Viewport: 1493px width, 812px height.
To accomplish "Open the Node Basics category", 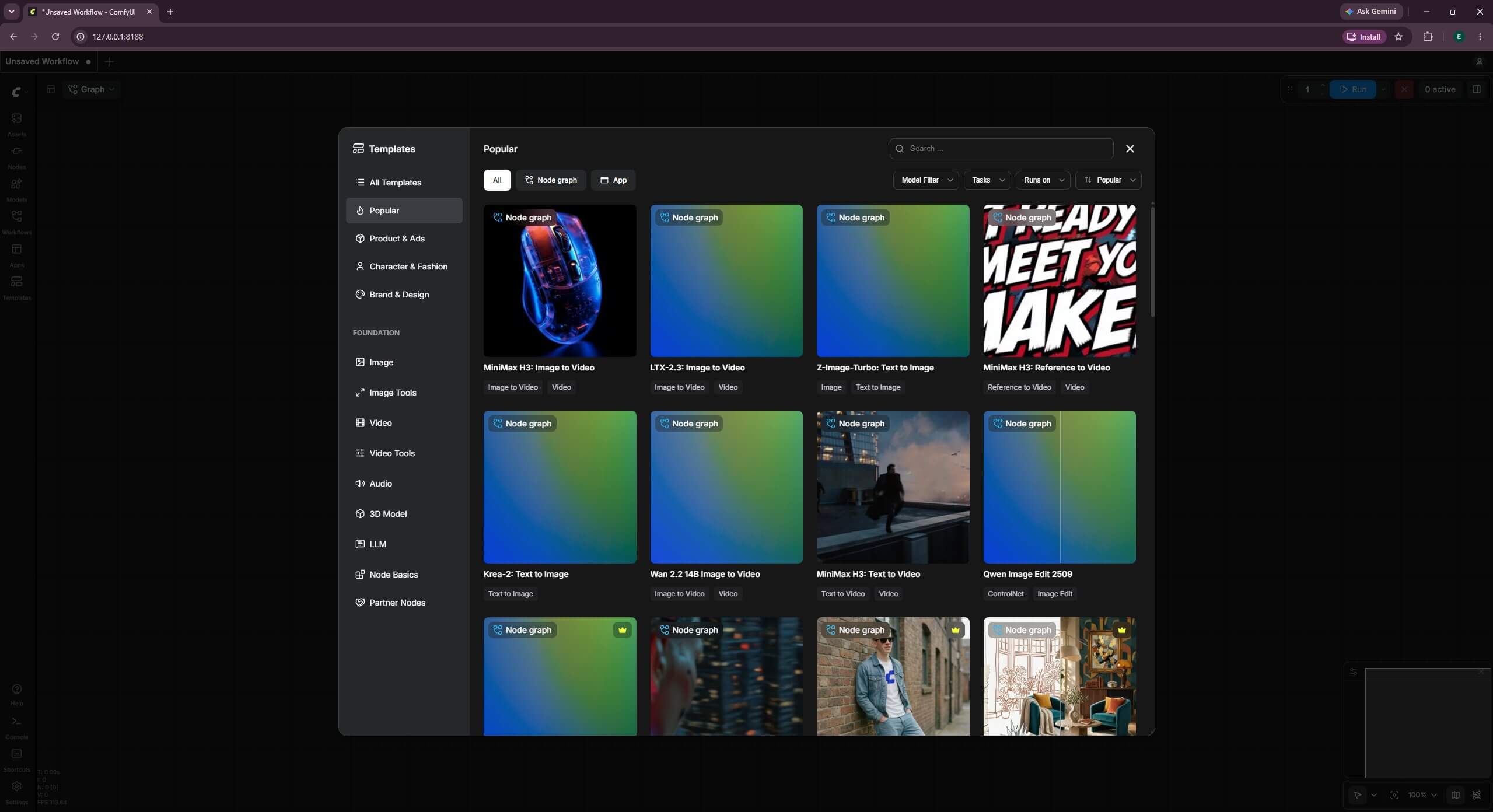I will click(x=404, y=575).
